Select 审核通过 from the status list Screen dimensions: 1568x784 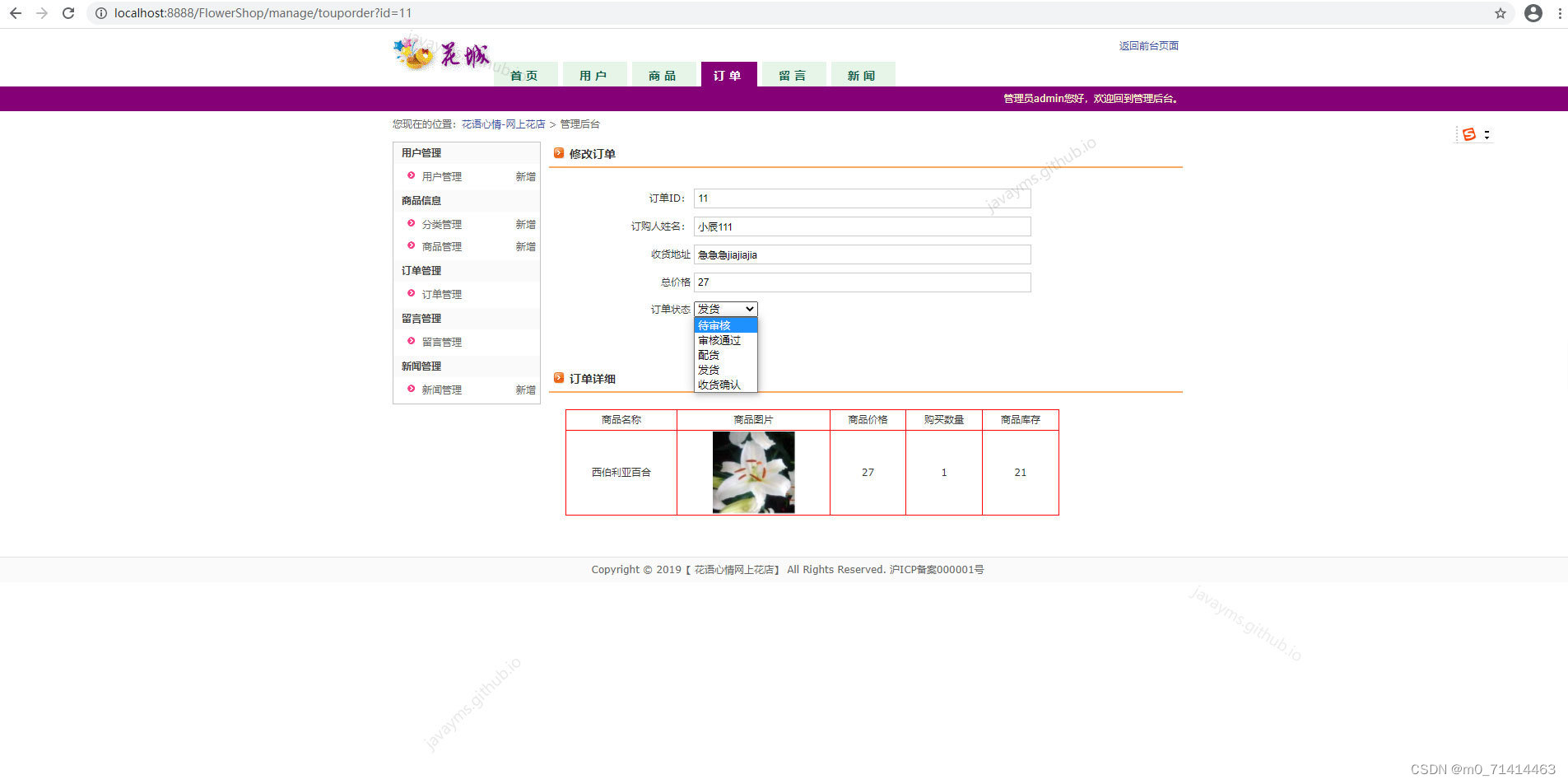click(726, 340)
